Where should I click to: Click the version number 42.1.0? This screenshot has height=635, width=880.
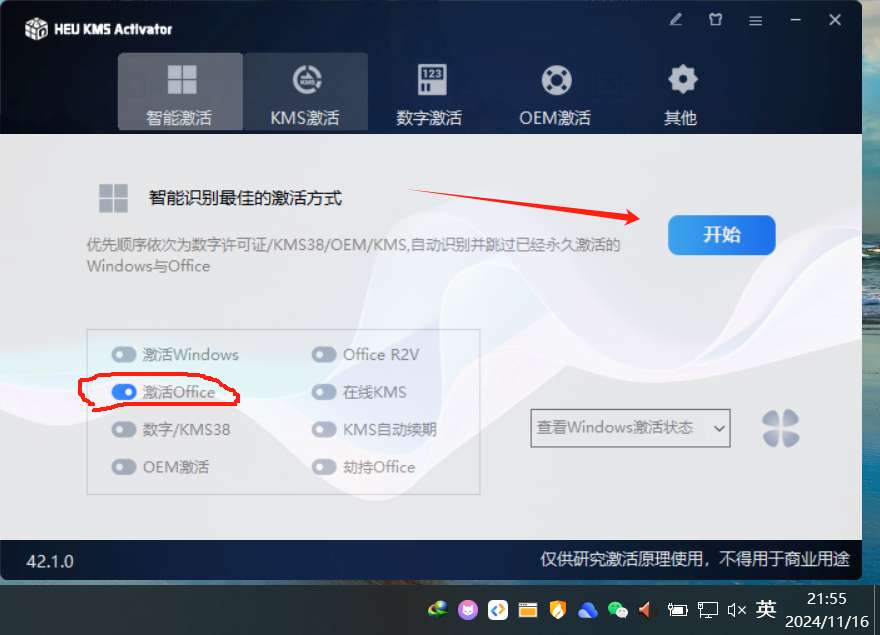(50, 561)
